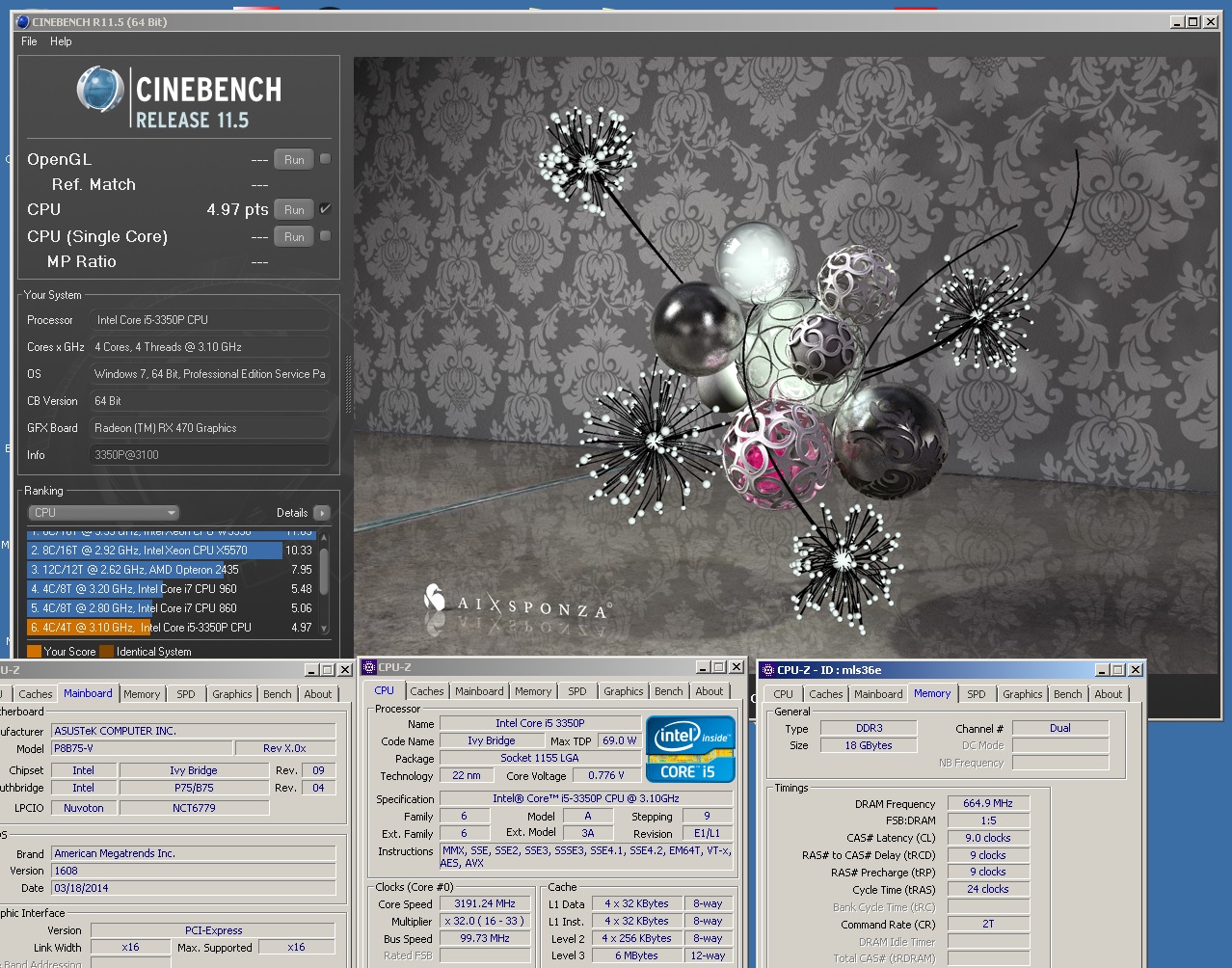Select ranking row AMD Opteron 2435
This screenshot has height=968, width=1232.
click(x=171, y=570)
